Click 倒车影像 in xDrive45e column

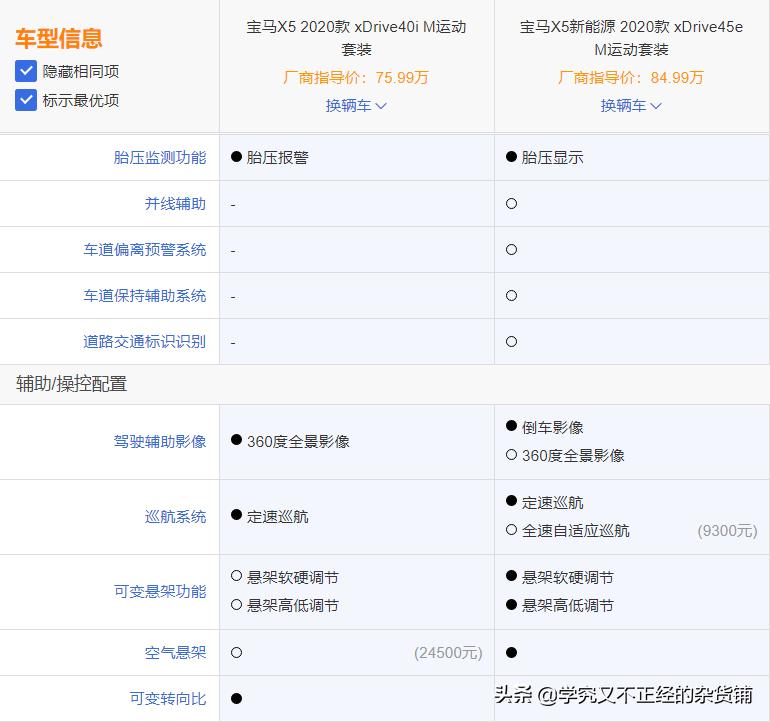[552, 427]
